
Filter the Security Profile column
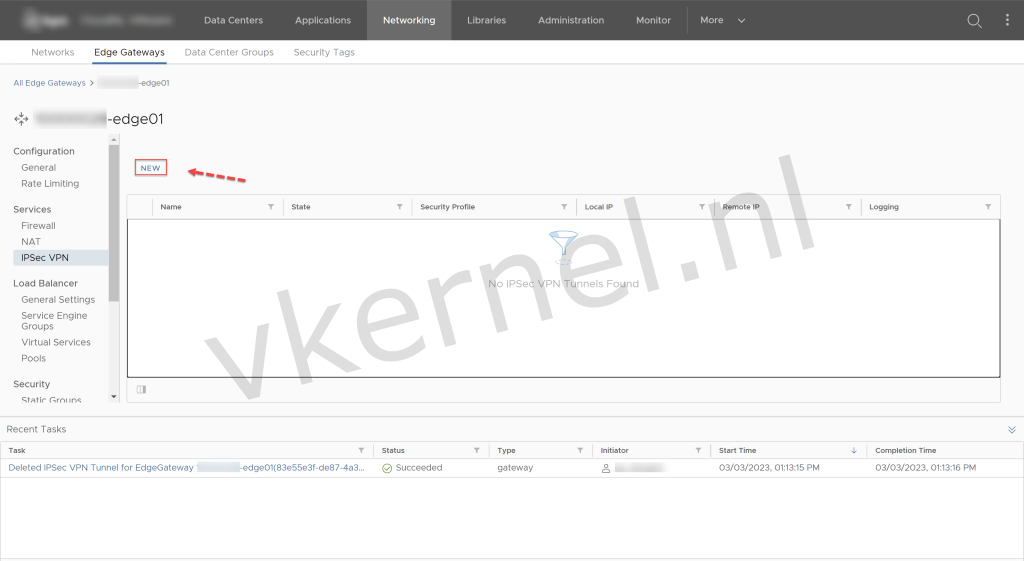point(564,207)
